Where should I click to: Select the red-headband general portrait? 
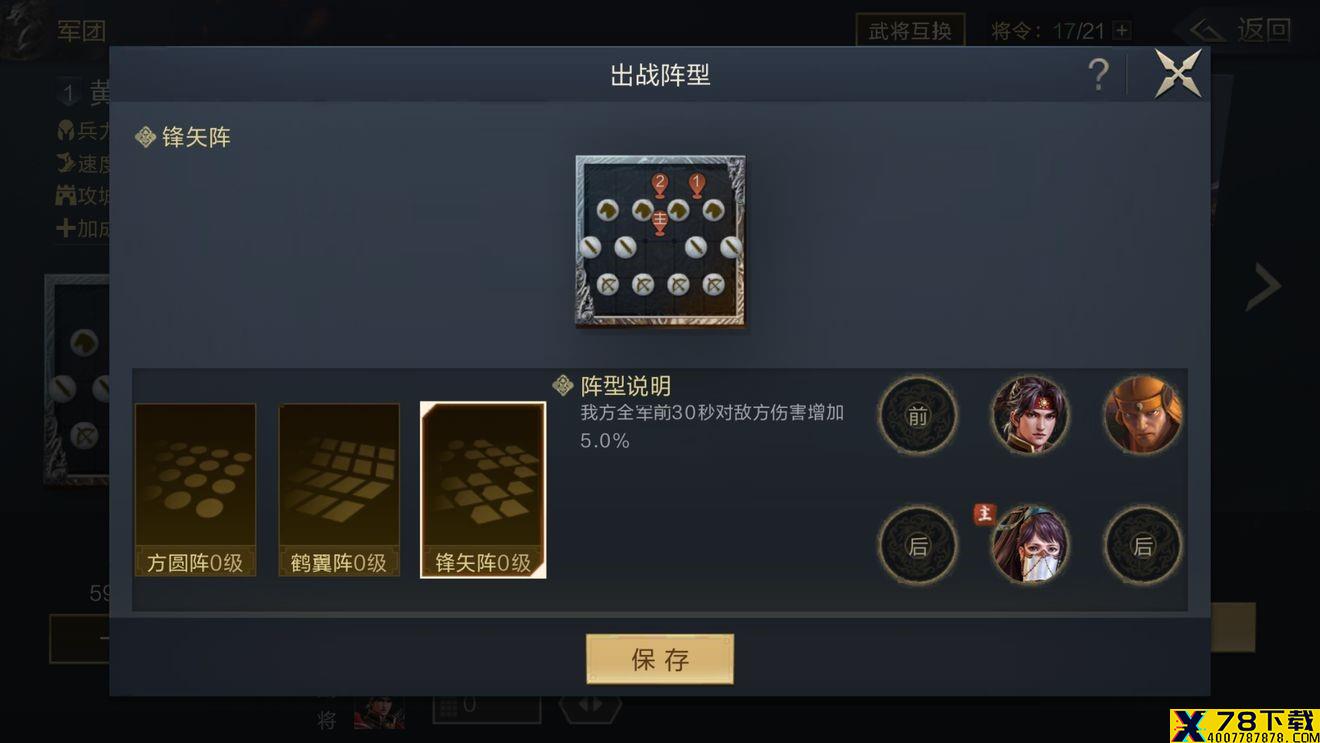[x=1030, y=415]
